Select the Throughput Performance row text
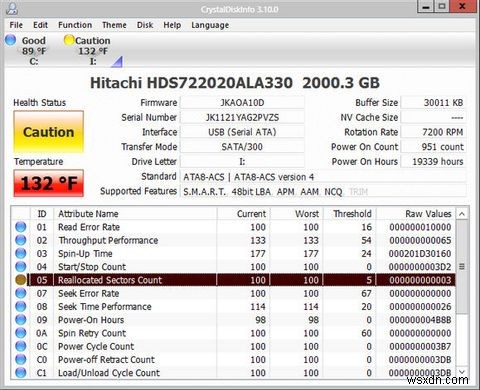 tap(108, 240)
